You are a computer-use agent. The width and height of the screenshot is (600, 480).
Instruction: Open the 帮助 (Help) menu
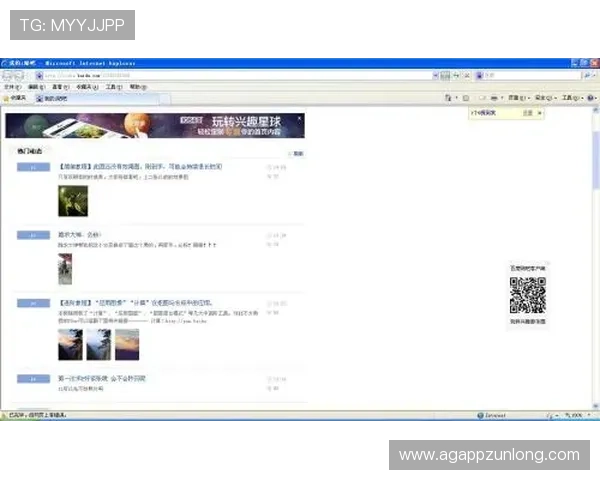[138, 87]
